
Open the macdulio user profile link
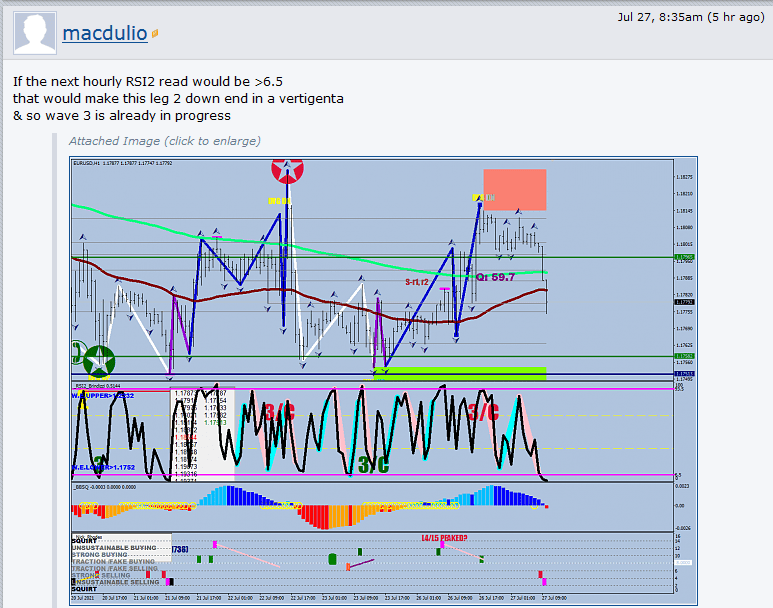tap(104, 33)
